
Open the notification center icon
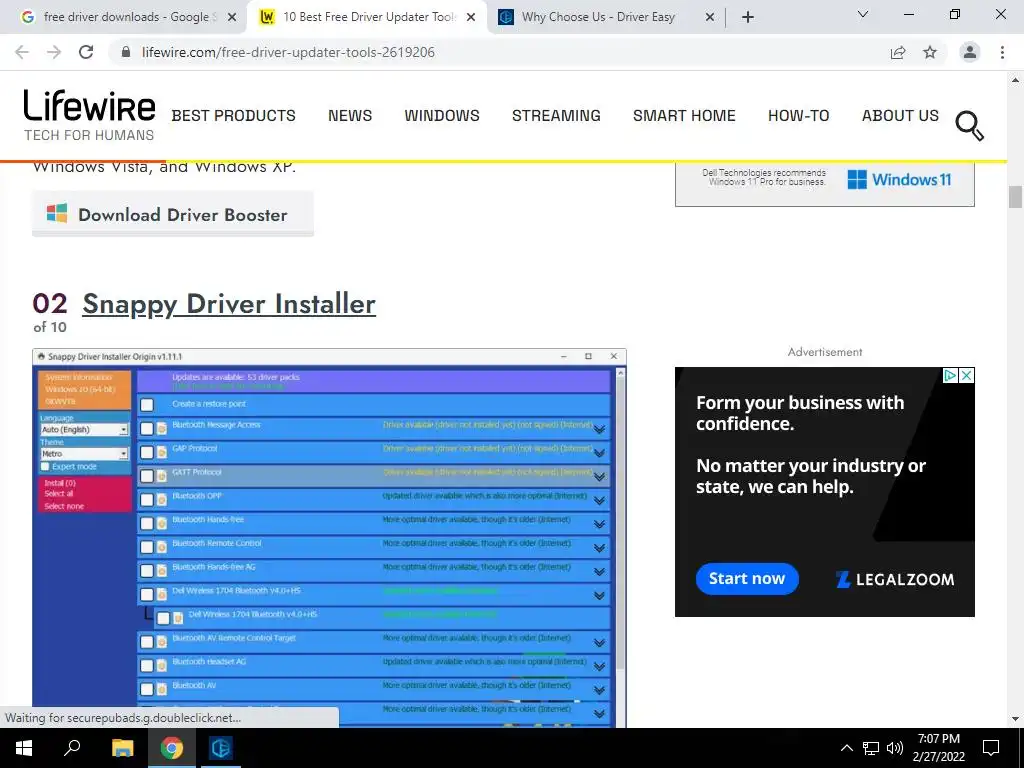(991, 748)
